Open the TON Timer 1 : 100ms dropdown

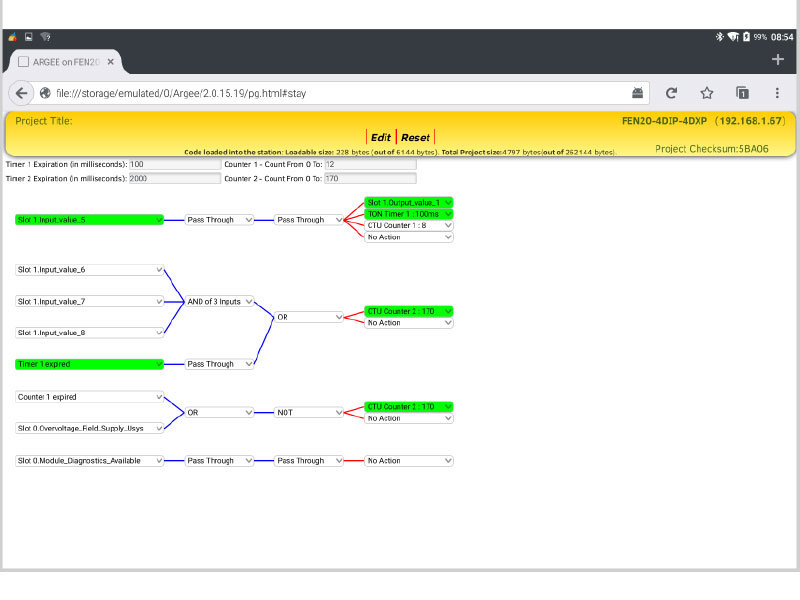[x=409, y=214]
